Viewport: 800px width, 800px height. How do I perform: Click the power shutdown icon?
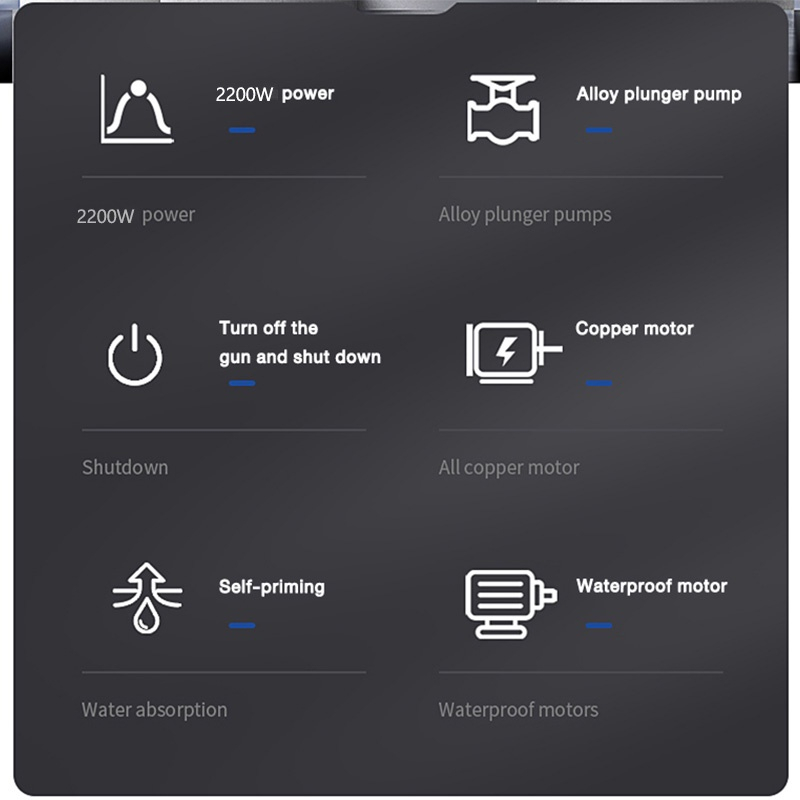135,355
